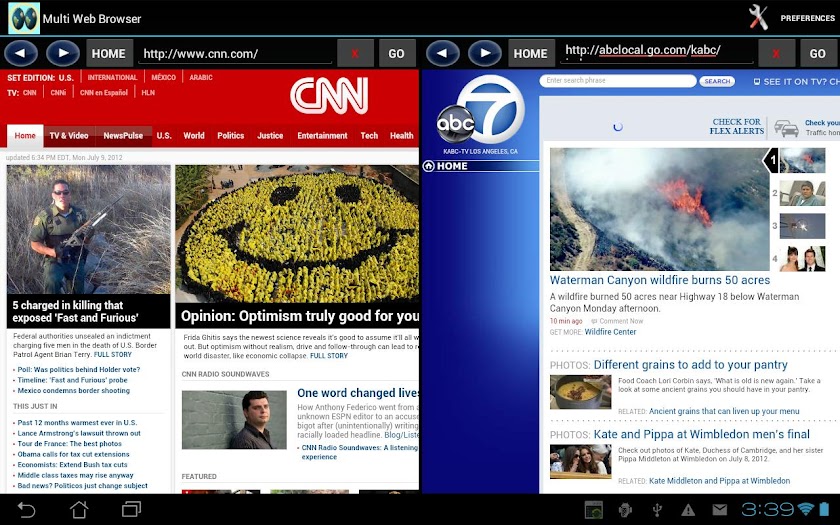Screen dimensions: 840x525
Task: Tap Android home button
Action: 79,509
